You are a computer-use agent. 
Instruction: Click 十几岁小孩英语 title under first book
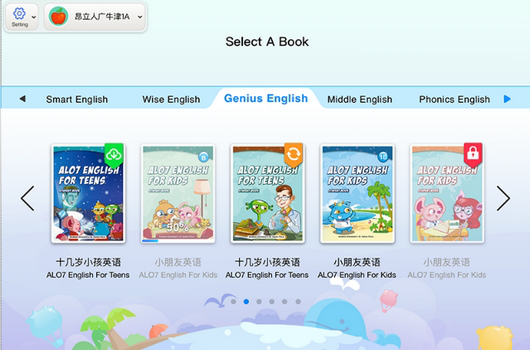(x=88, y=262)
